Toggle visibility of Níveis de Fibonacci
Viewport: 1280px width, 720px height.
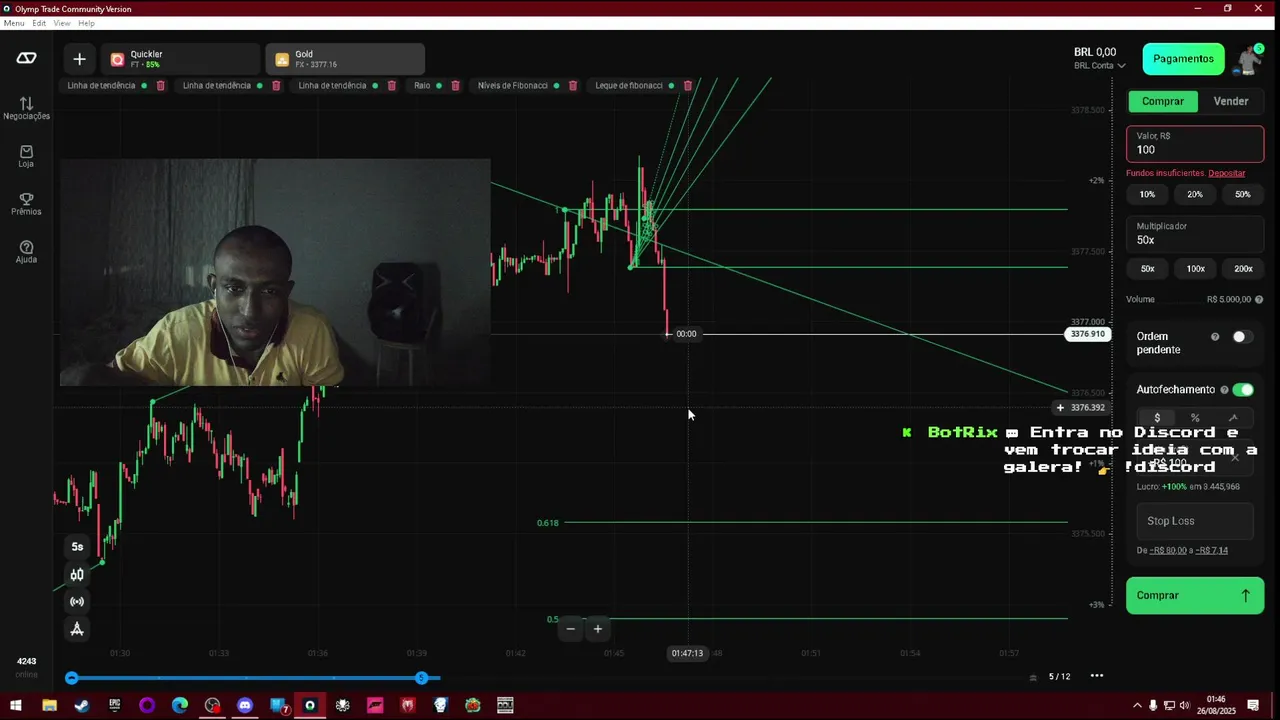[x=557, y=86]
